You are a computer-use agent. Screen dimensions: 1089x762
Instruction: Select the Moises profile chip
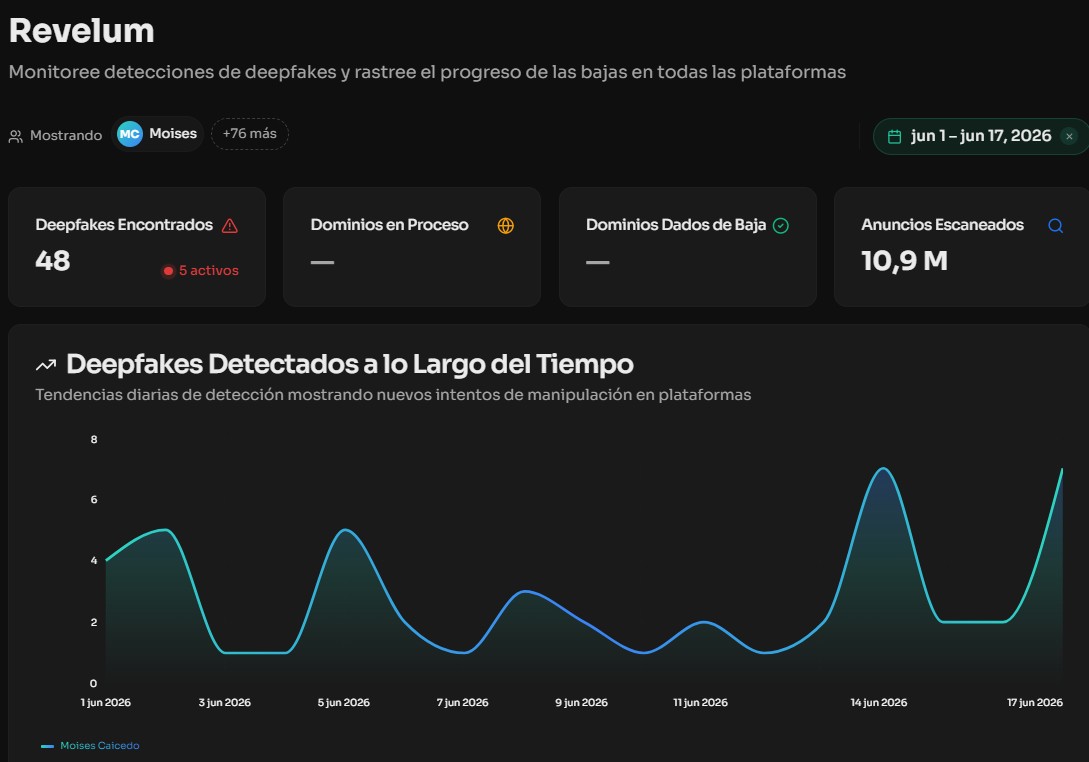(158, 134)
